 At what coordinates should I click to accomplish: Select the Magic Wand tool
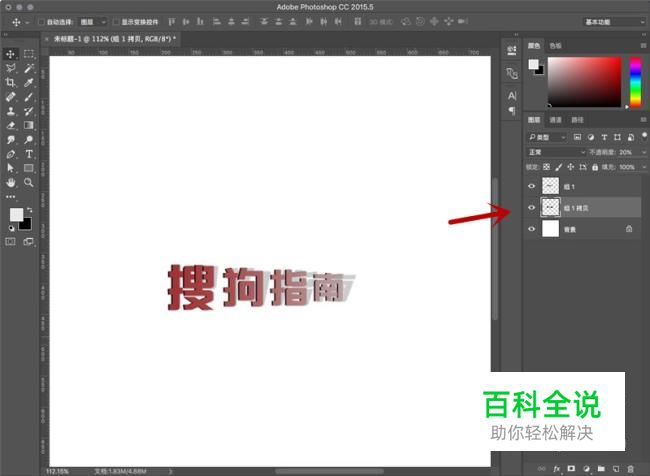pos(29,68)
